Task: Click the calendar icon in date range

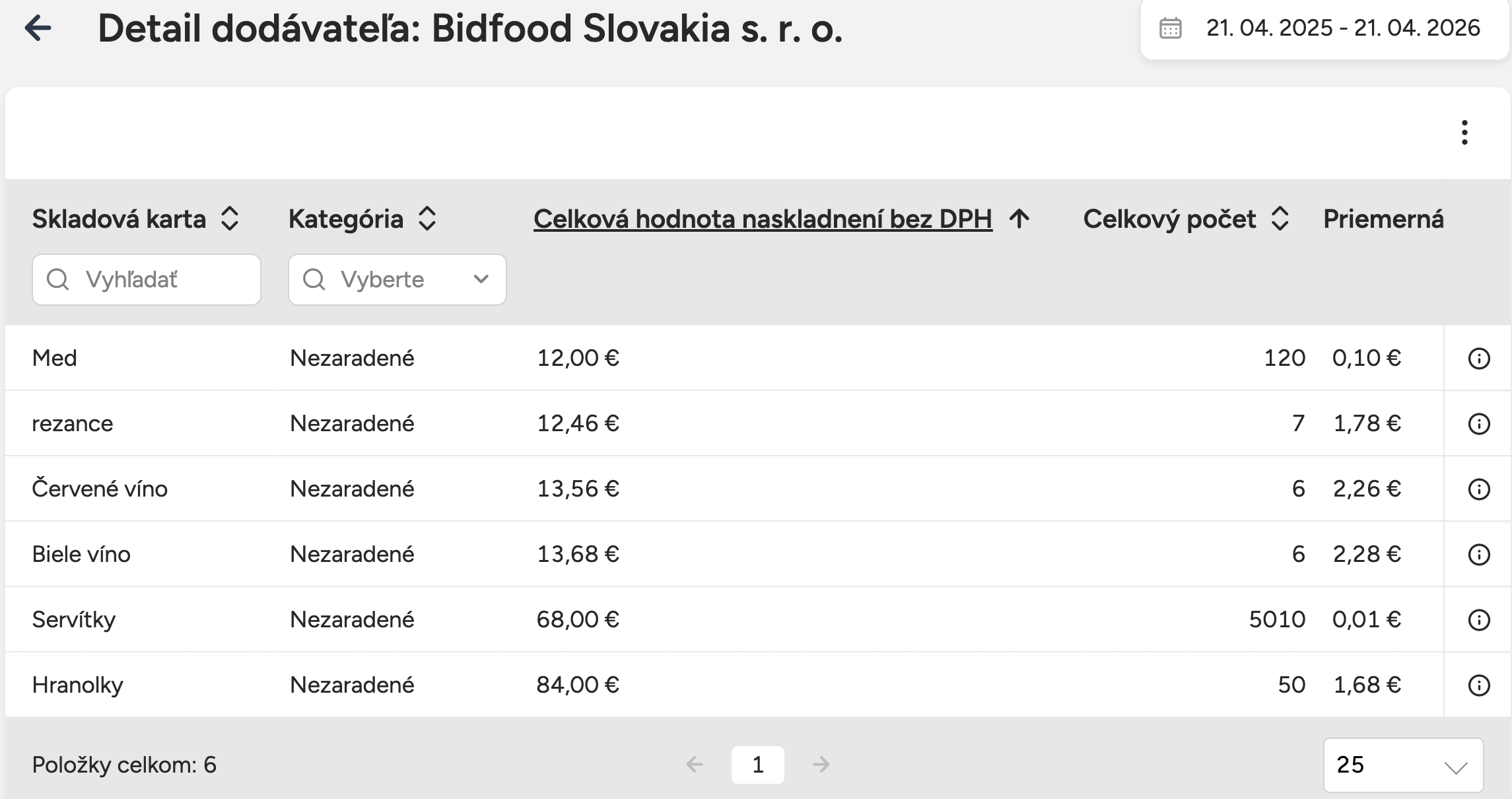Action: click(x=1170, y=28)
